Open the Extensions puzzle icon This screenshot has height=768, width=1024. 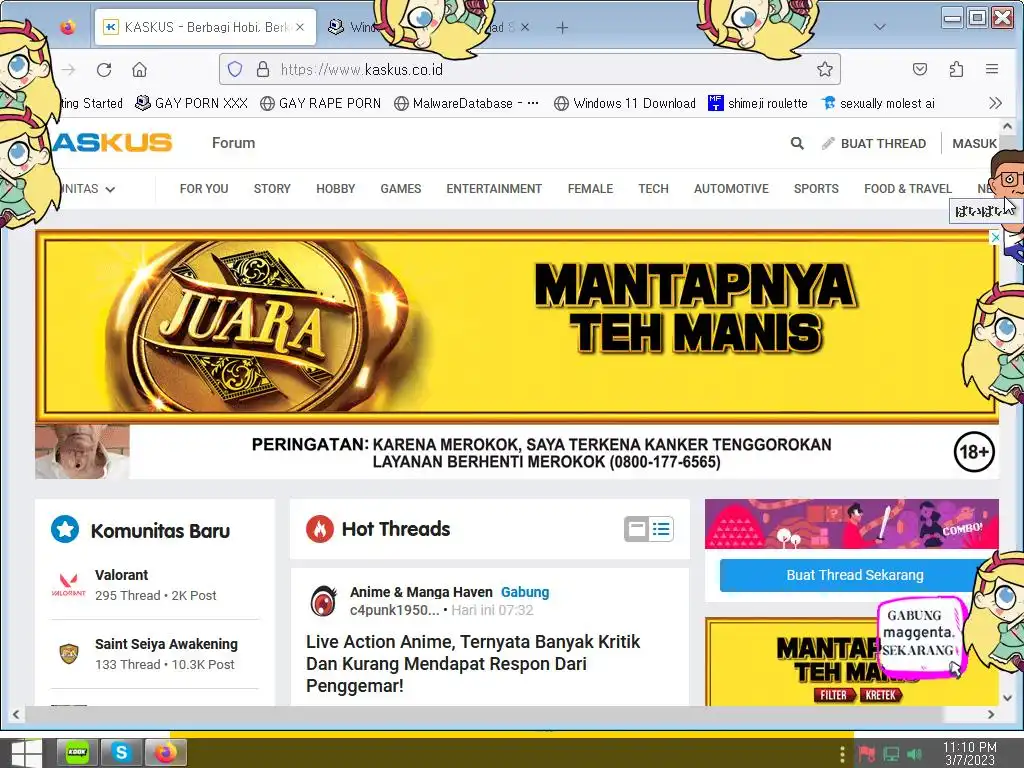[956, 69]
